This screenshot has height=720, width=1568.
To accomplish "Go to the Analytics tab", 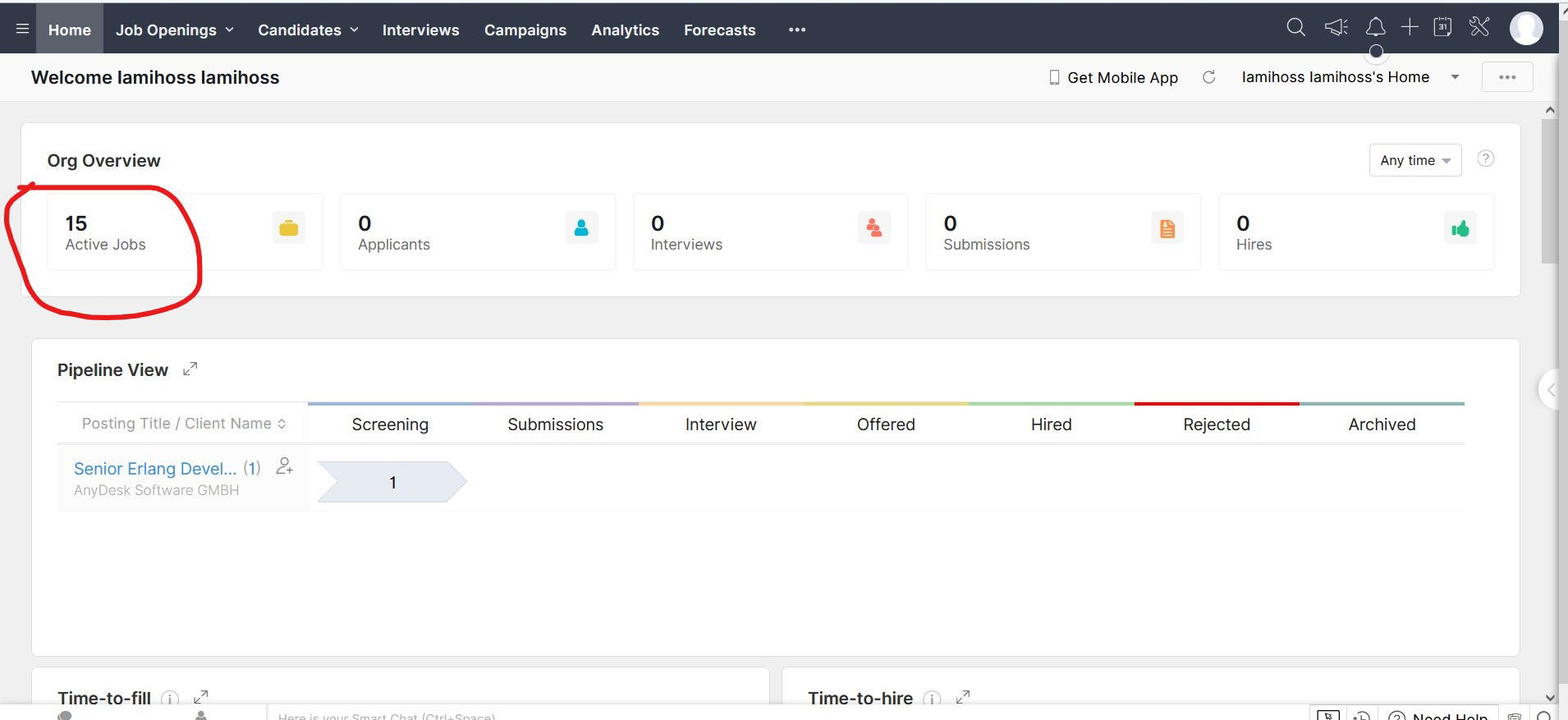I will click(625, 30).
